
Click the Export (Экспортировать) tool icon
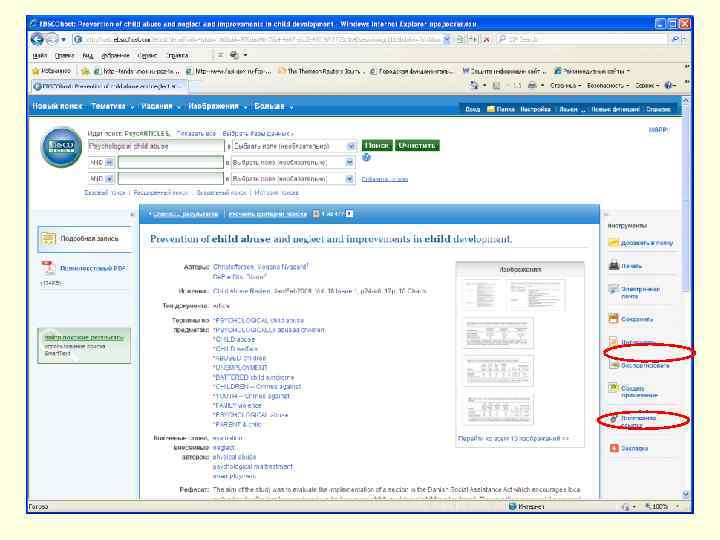pyautogui.click(x=613, y=365)
